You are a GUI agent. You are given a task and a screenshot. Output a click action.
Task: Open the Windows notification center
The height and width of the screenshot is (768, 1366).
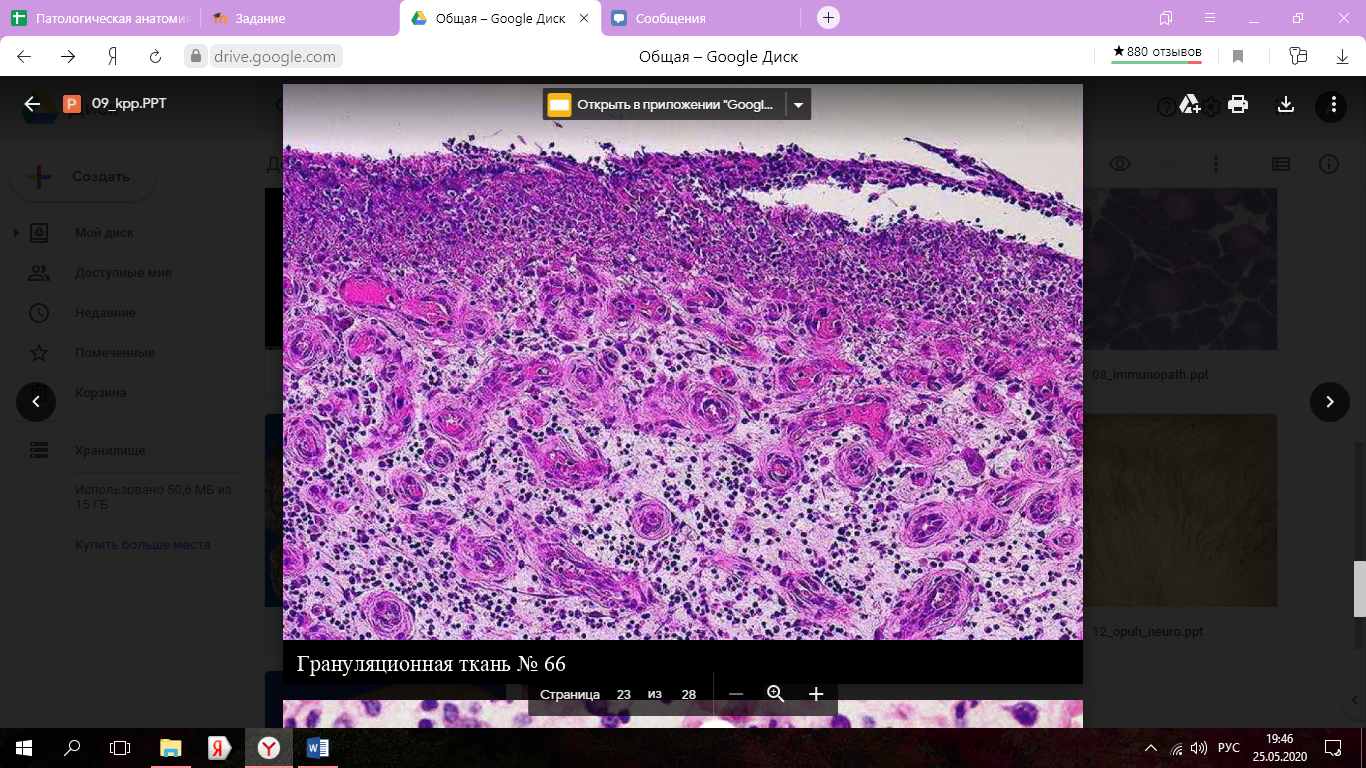point(1332,747)
